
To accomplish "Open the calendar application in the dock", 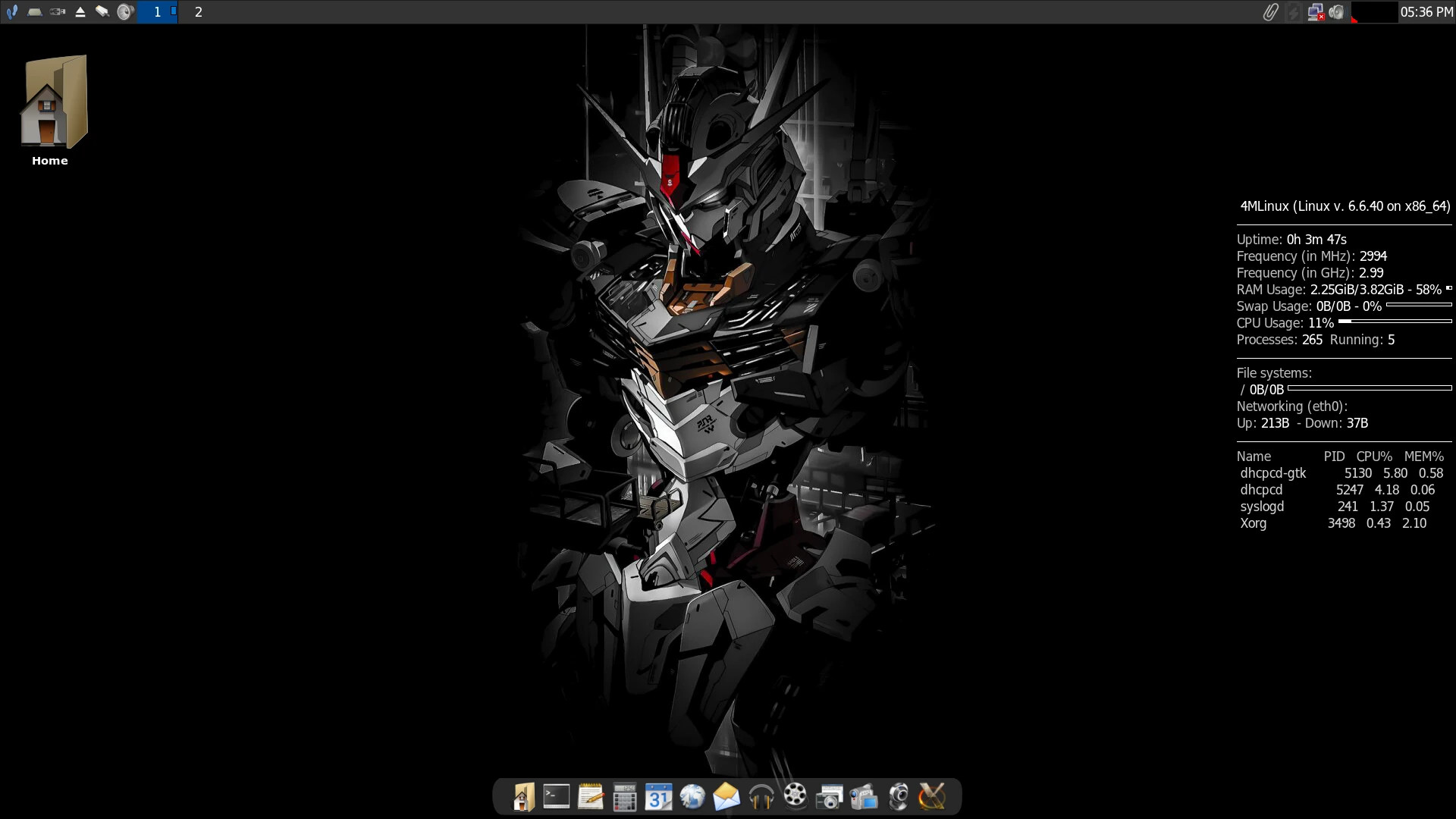I will click(x=658, y=796).
